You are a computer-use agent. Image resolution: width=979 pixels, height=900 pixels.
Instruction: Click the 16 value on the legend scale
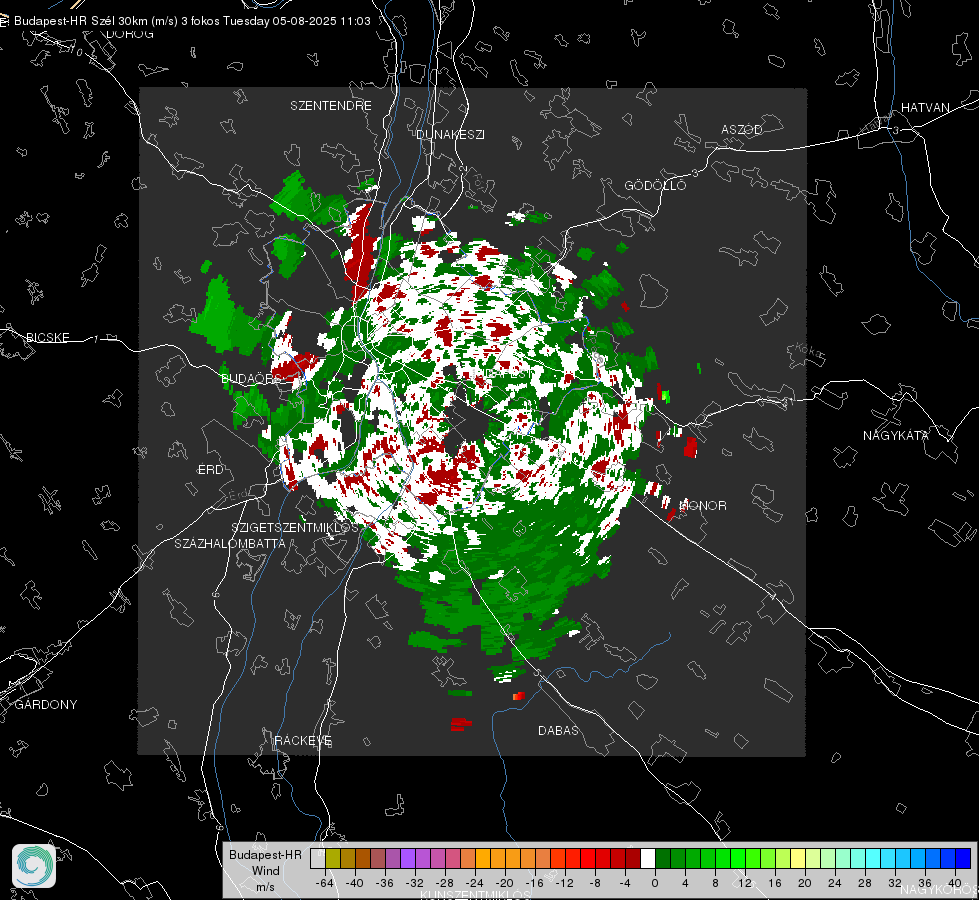pyautogui.click(x=775, y=883)
